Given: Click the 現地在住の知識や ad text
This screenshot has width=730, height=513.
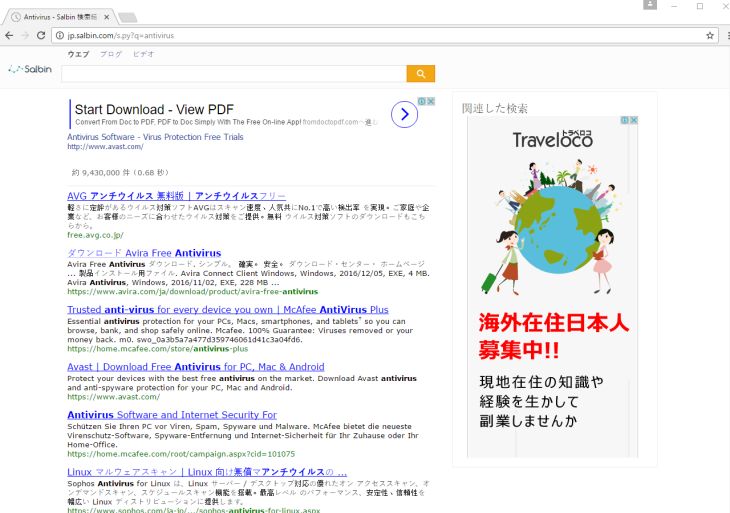Looking at the screenshot, I should 541,382.
